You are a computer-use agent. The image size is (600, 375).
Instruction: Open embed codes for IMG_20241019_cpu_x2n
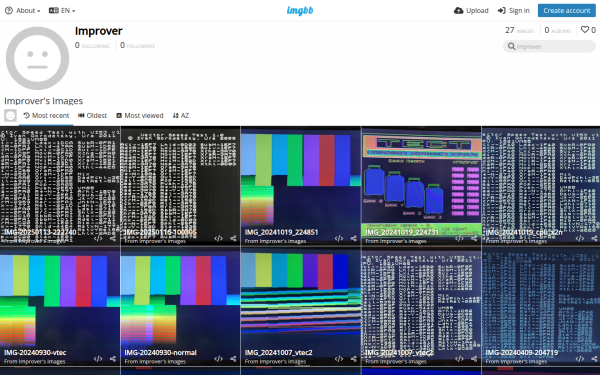580,238
